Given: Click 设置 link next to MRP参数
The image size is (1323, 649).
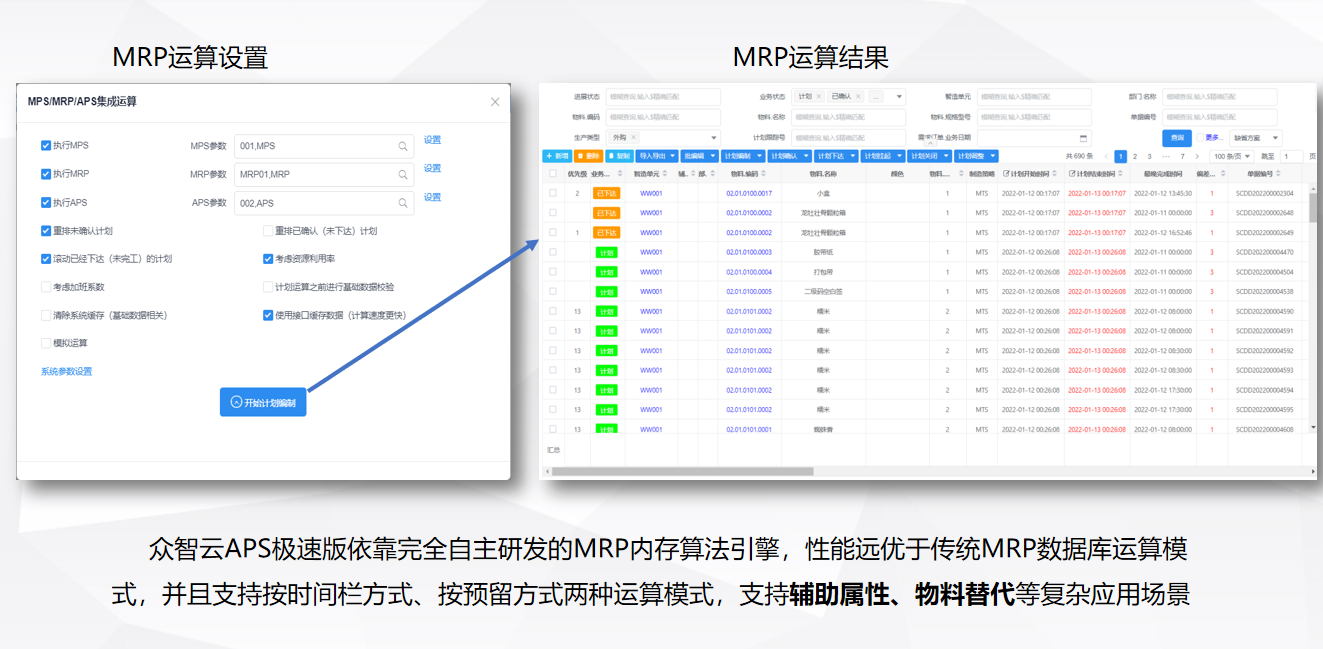Looking at the screenshot, I should 432,168.
